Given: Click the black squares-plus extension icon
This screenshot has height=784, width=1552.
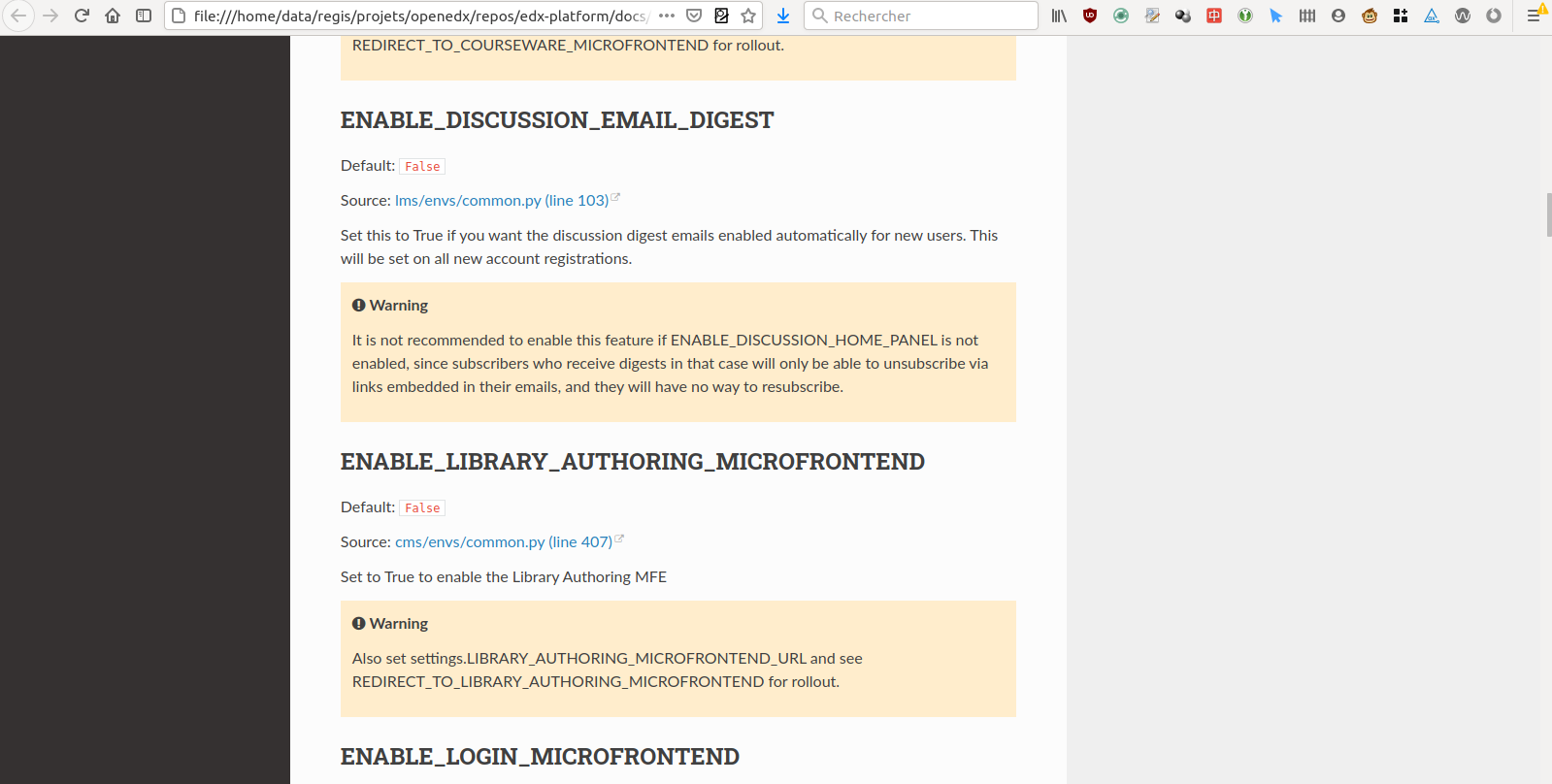Looking at the screenshot, I should 1401,16.
